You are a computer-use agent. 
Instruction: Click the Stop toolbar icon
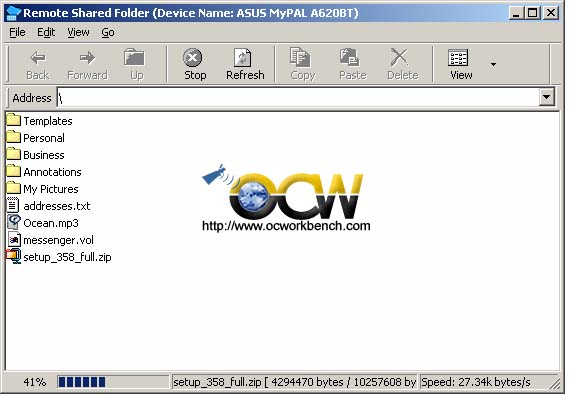[192, 58]
